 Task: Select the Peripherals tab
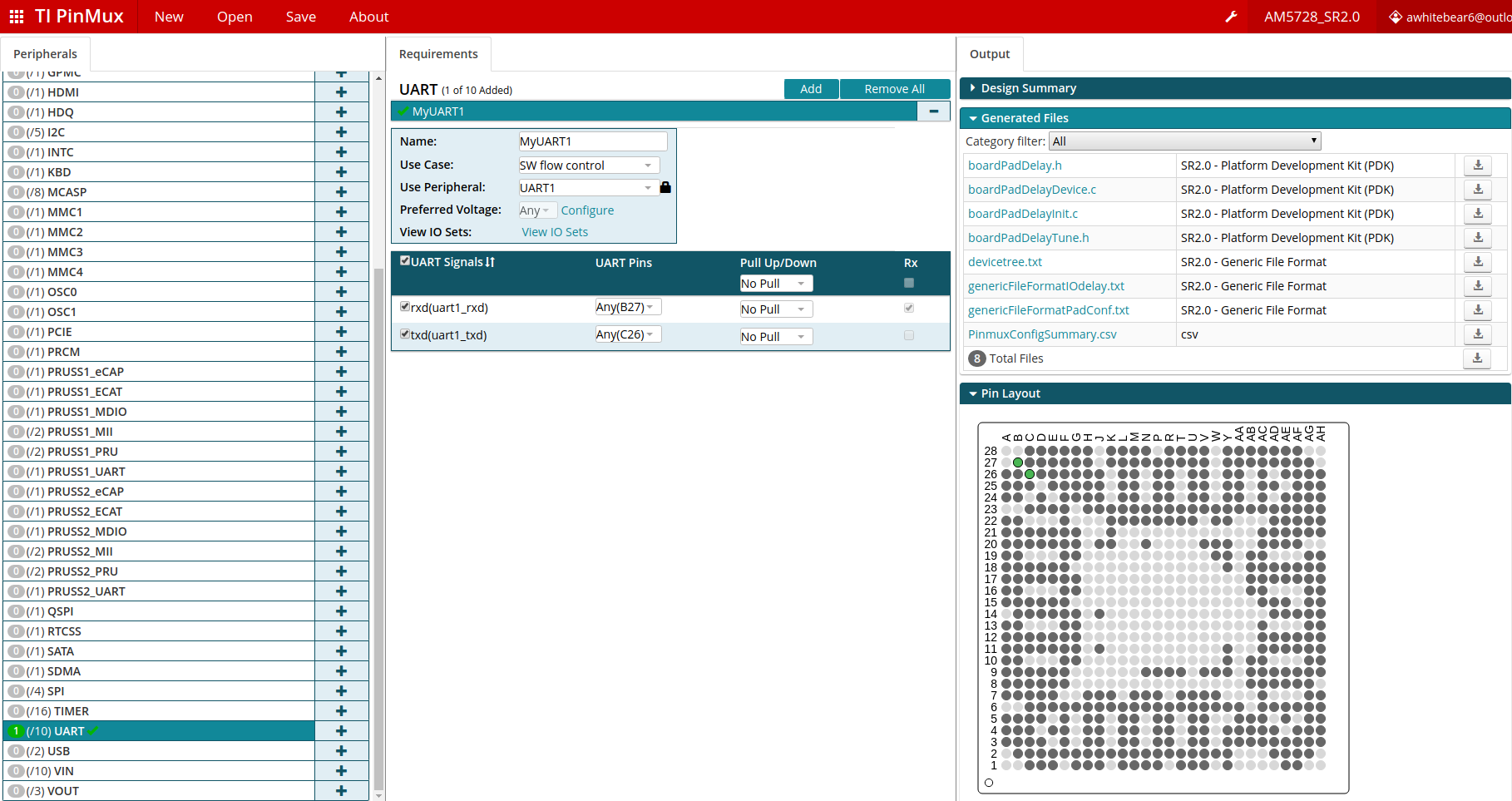pyautogui.click(x=45, y=54)
